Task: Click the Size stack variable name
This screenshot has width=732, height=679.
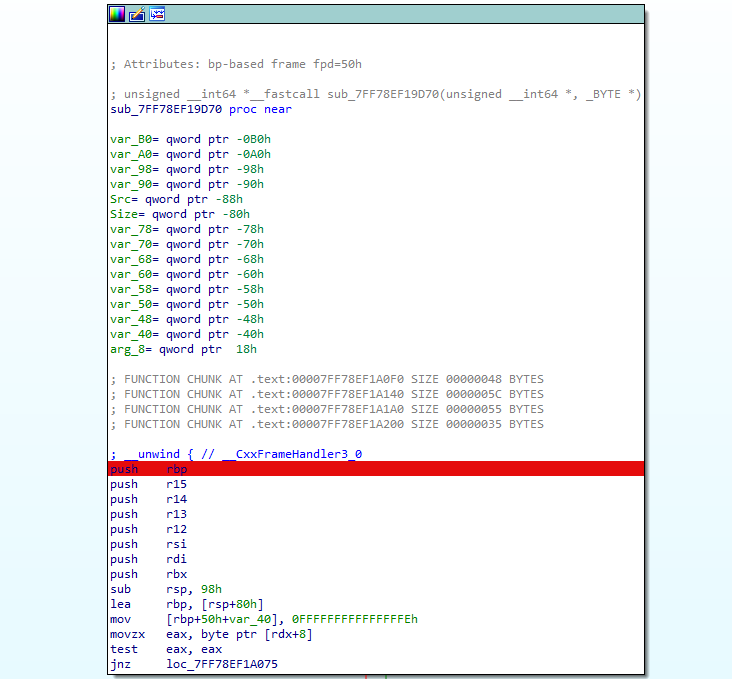Action: 122,214
